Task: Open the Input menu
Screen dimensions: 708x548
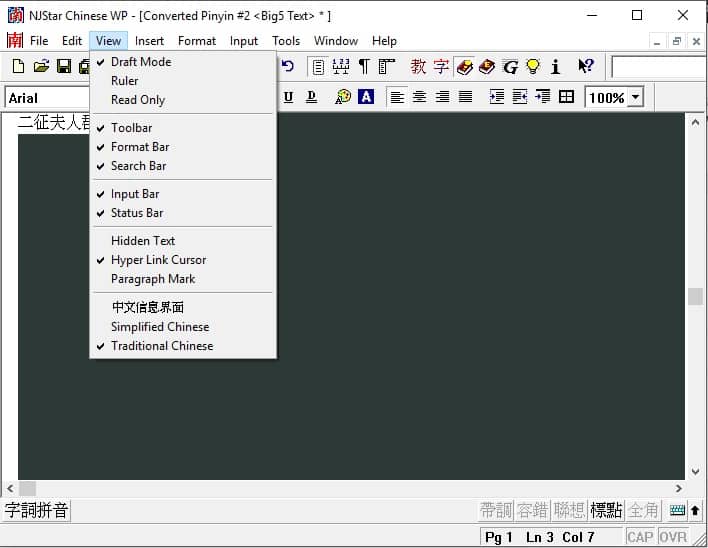Action: pos(244,41)
